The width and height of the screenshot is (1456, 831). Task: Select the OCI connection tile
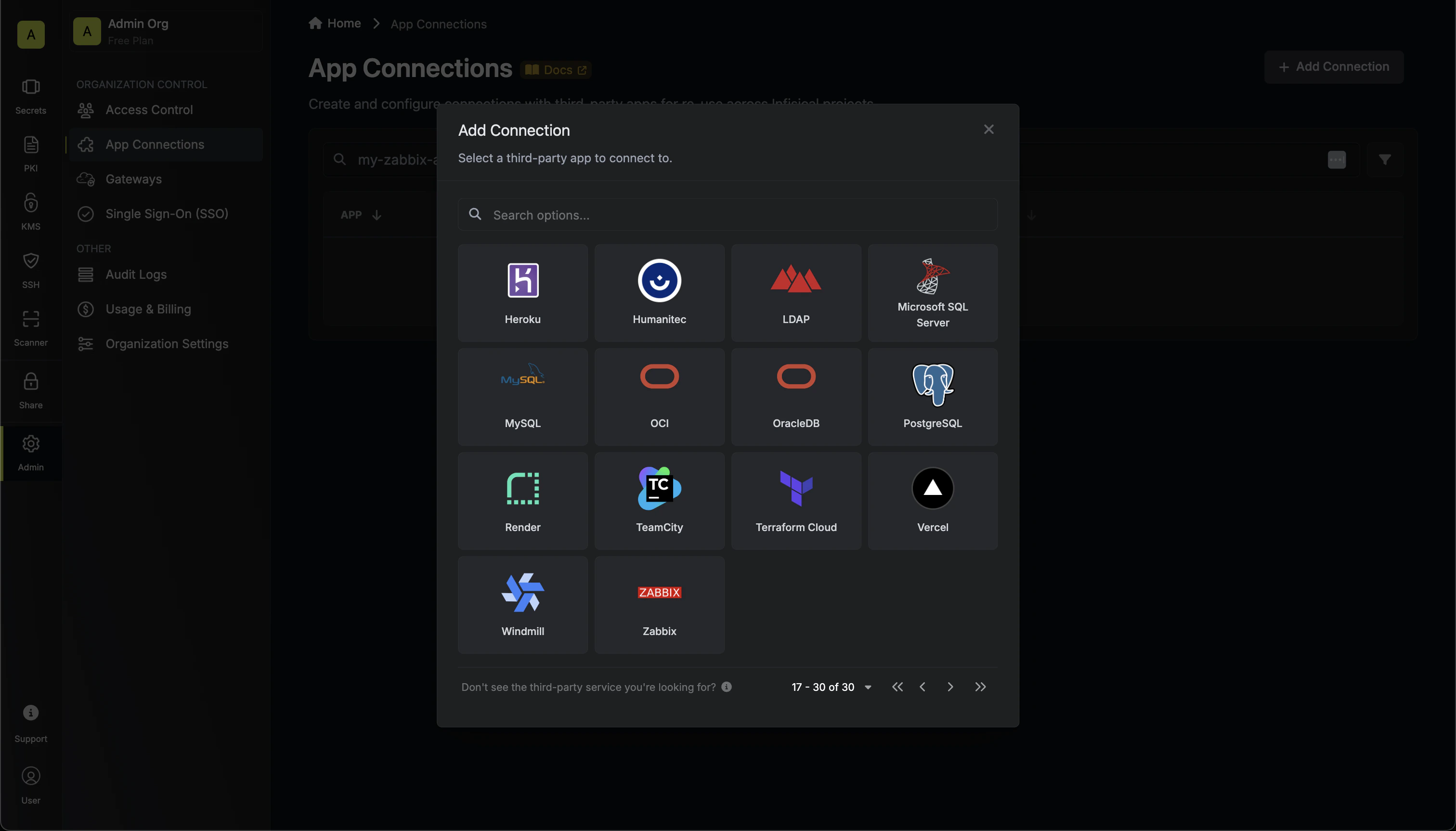[659, 397]
